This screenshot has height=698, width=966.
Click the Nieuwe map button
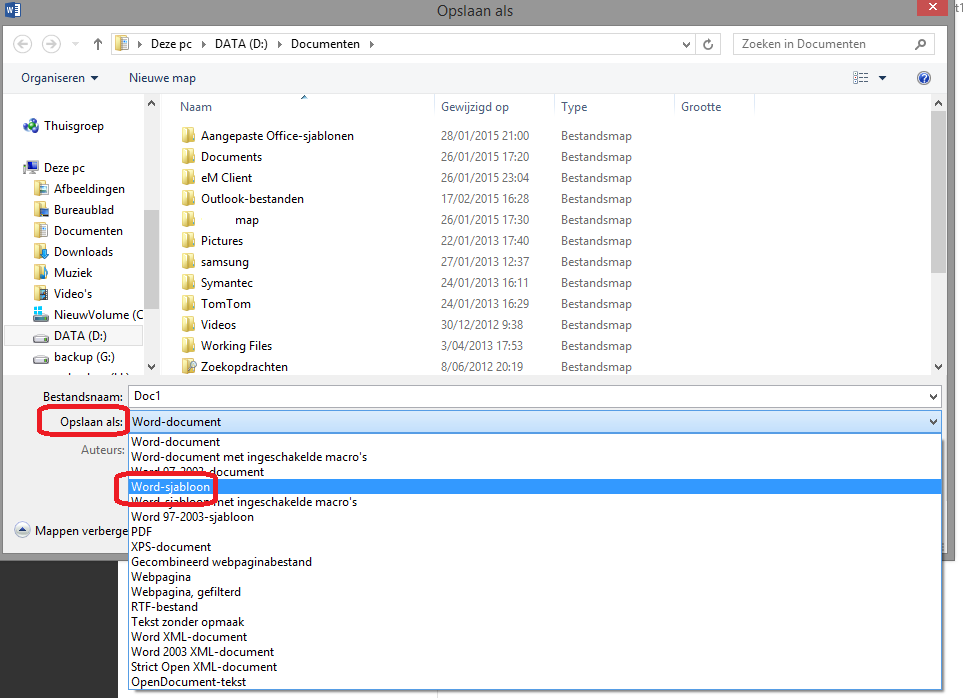[x=162, y=78]
